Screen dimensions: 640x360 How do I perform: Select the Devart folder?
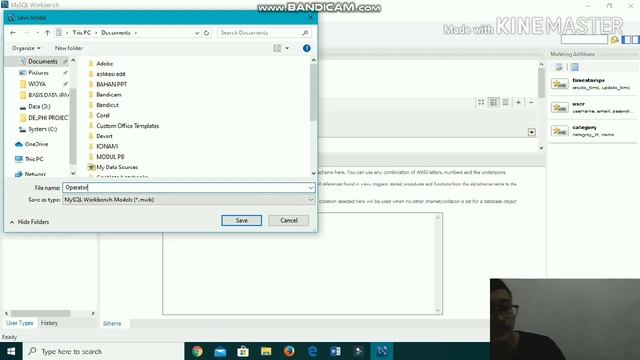pyautogui.click(x=104, y=136)
